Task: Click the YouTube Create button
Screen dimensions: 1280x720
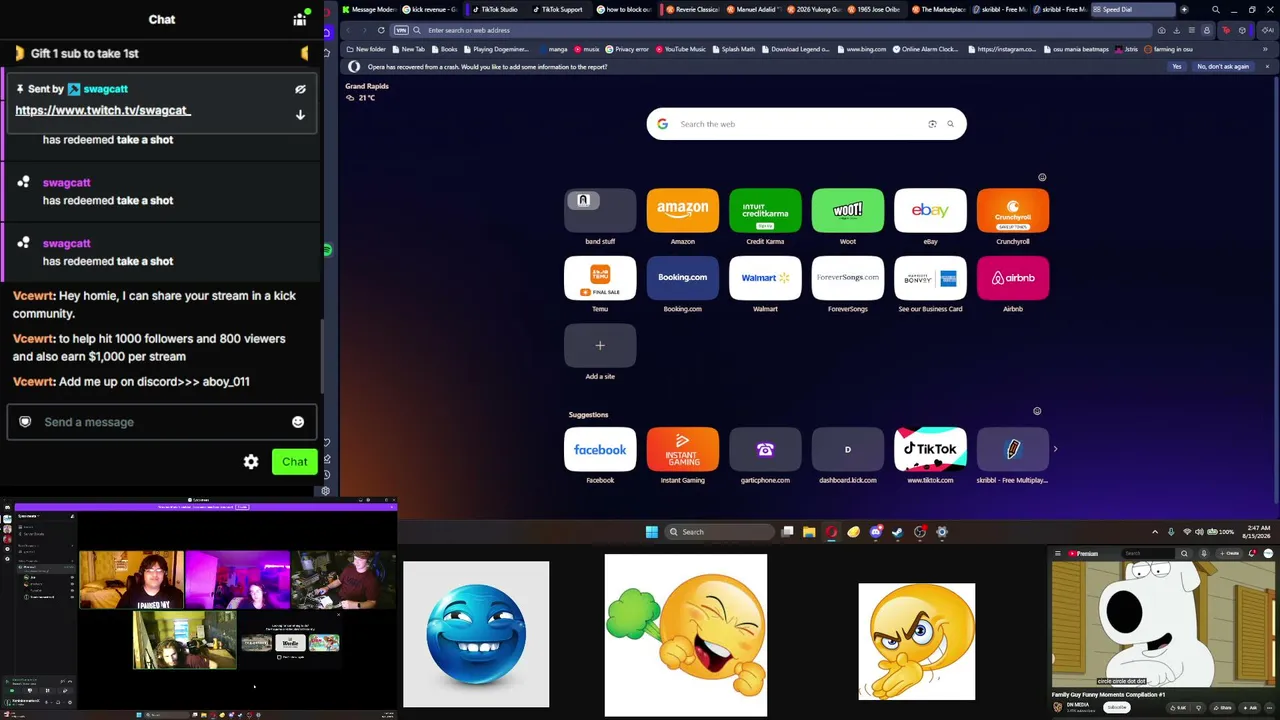Action: (x=1227, y=553)
